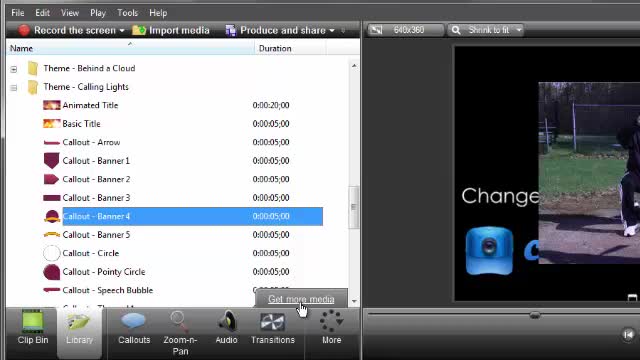The height and width of the screenshot is (360, 640).
Task: Click the Get more media link
Action: (x=301, y=299)
